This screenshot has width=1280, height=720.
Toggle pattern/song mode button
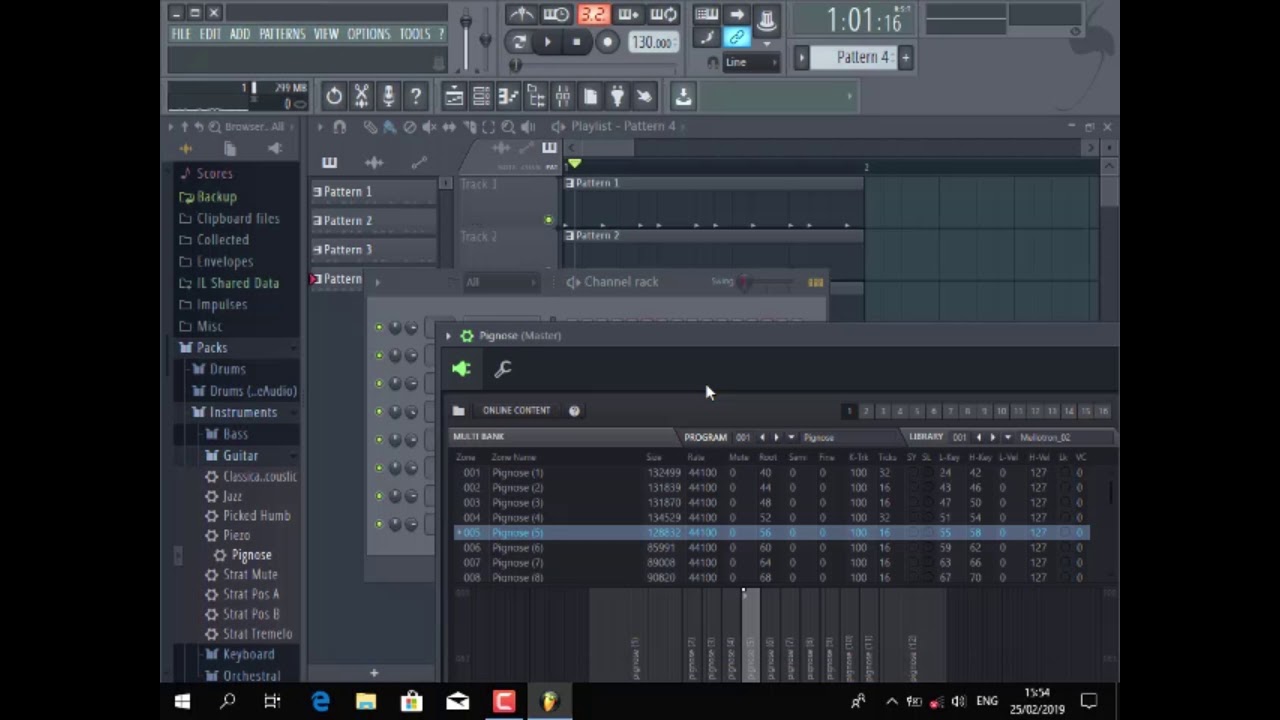point(518,42)
